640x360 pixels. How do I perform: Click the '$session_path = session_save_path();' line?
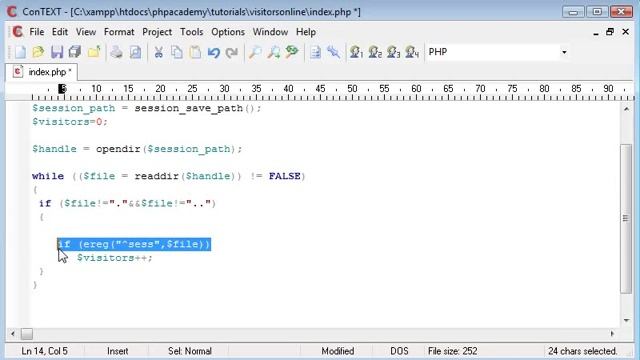coord(146,108)
